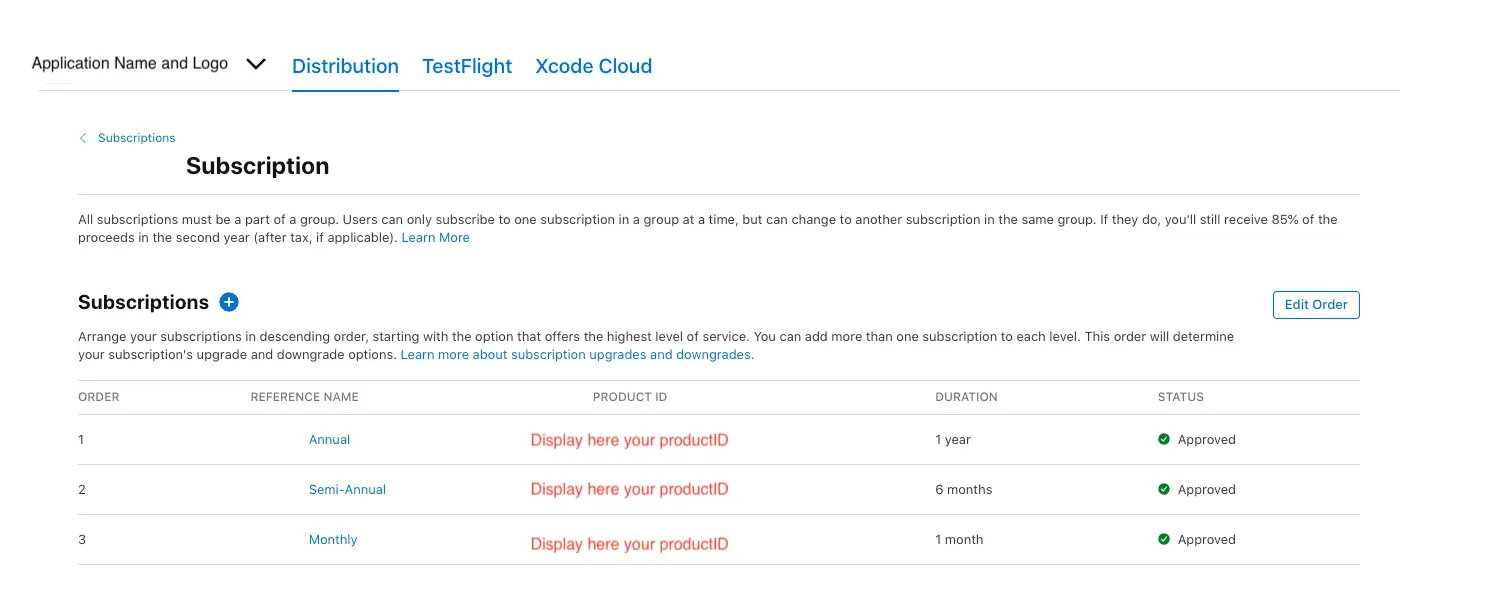The image size is (1490, 606).
Task: Select the Distribution tab
Action: point(345,67)
